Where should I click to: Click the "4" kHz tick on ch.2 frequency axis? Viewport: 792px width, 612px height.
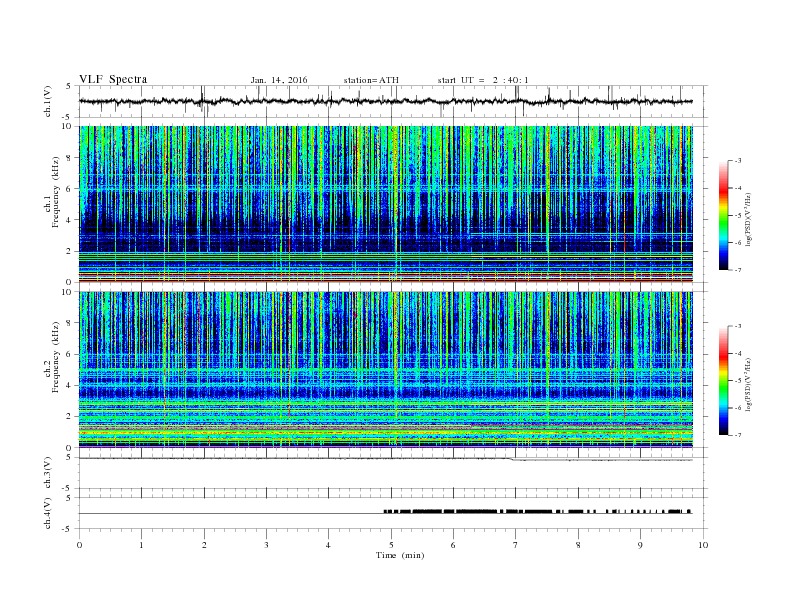pyautogui.click(x=70, y=385)
